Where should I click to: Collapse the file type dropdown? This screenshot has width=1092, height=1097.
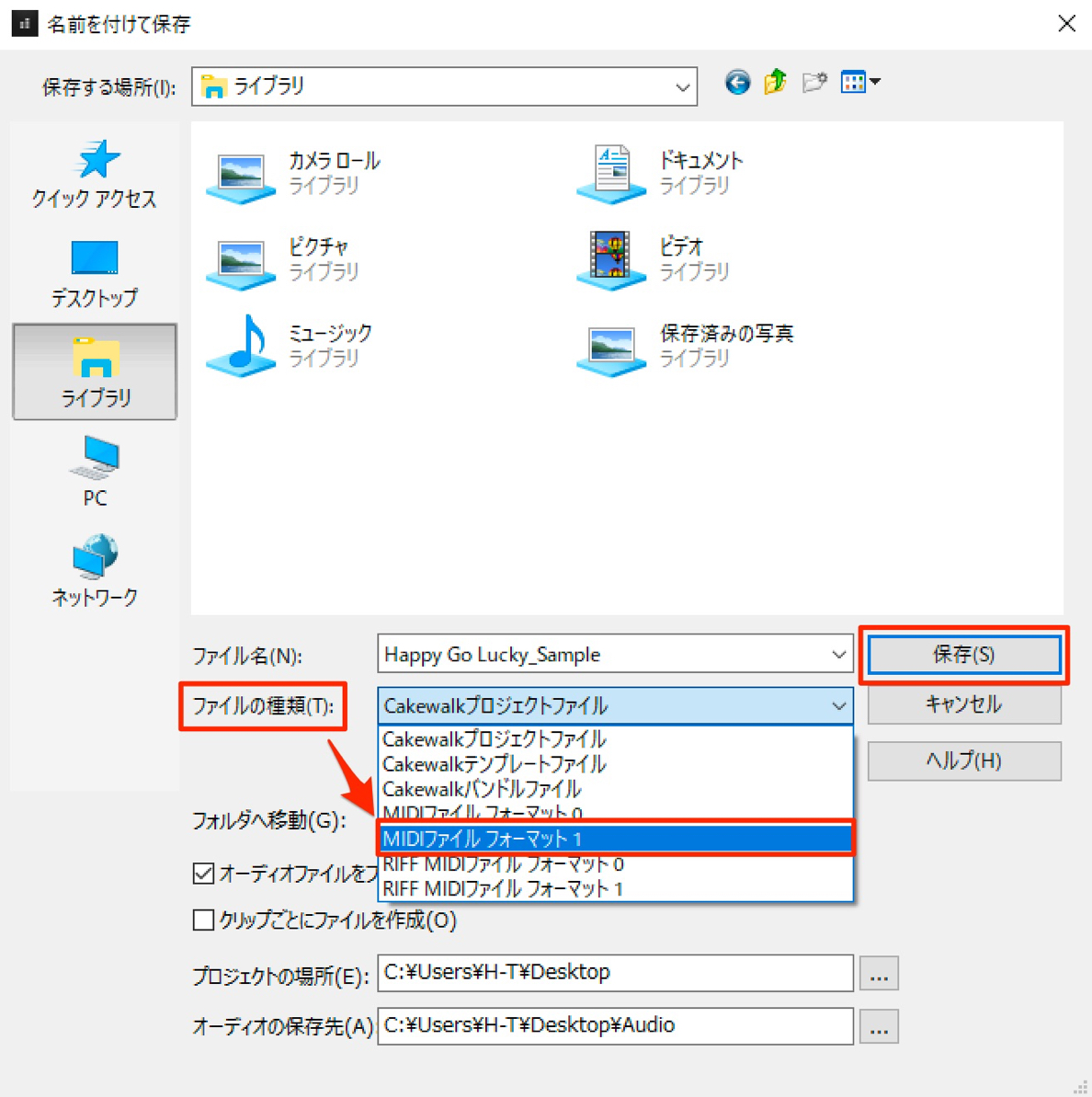838,706
